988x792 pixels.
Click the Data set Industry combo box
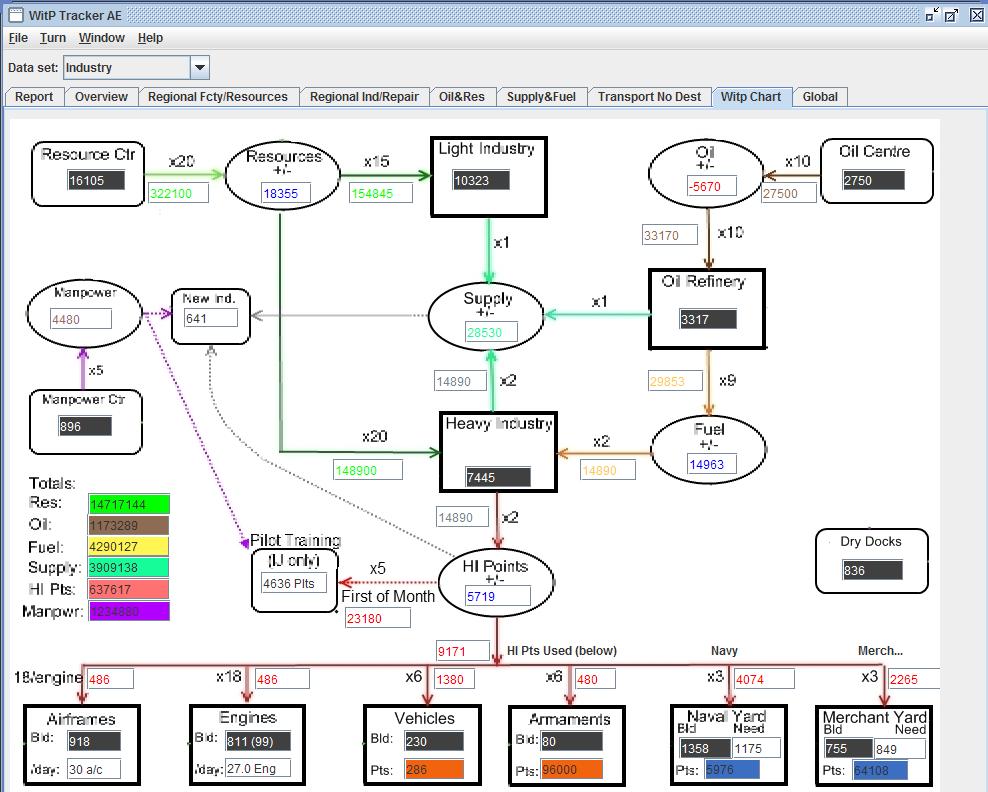coord(136,67)
